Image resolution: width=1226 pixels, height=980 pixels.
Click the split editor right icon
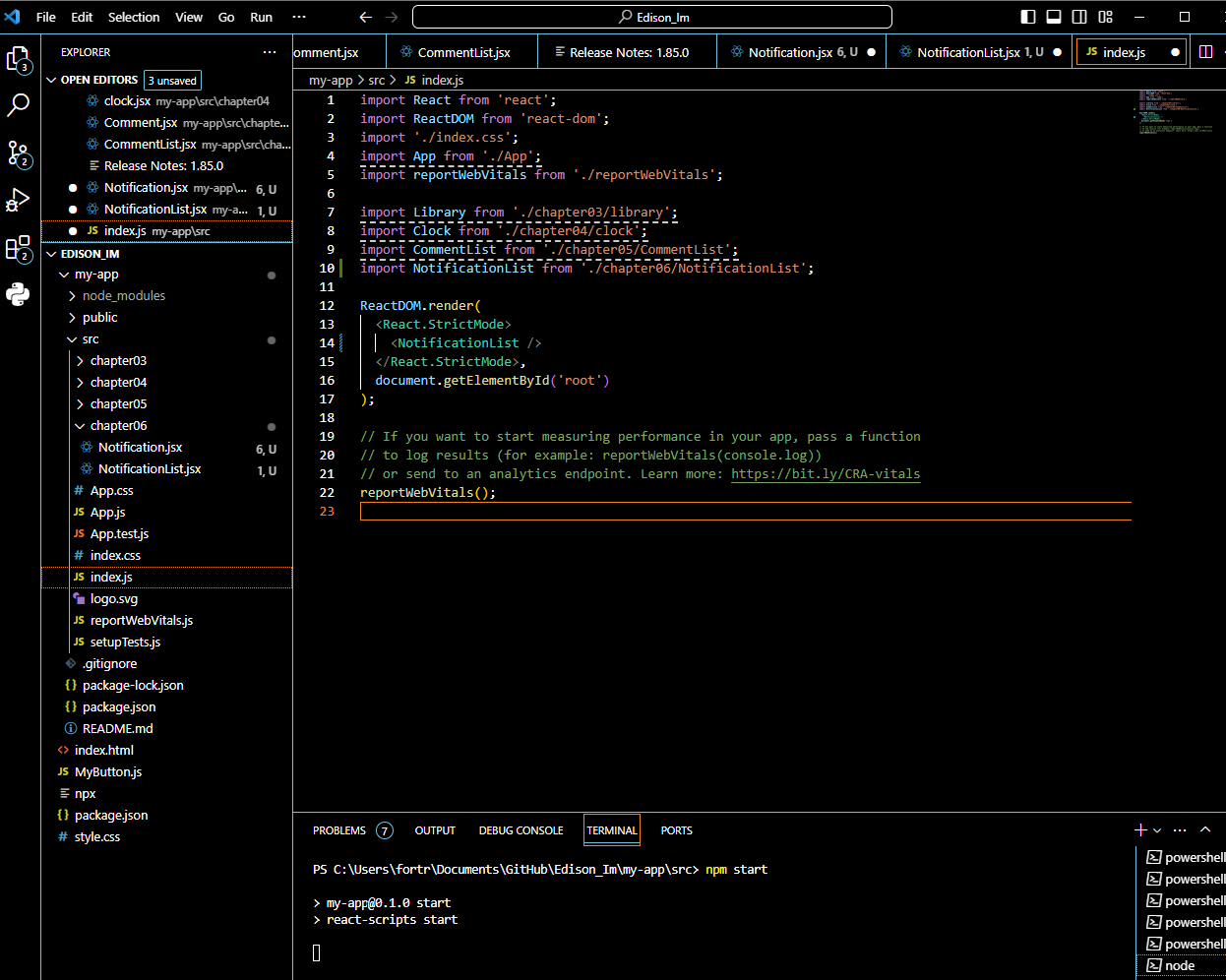[x=1205, y=52]
